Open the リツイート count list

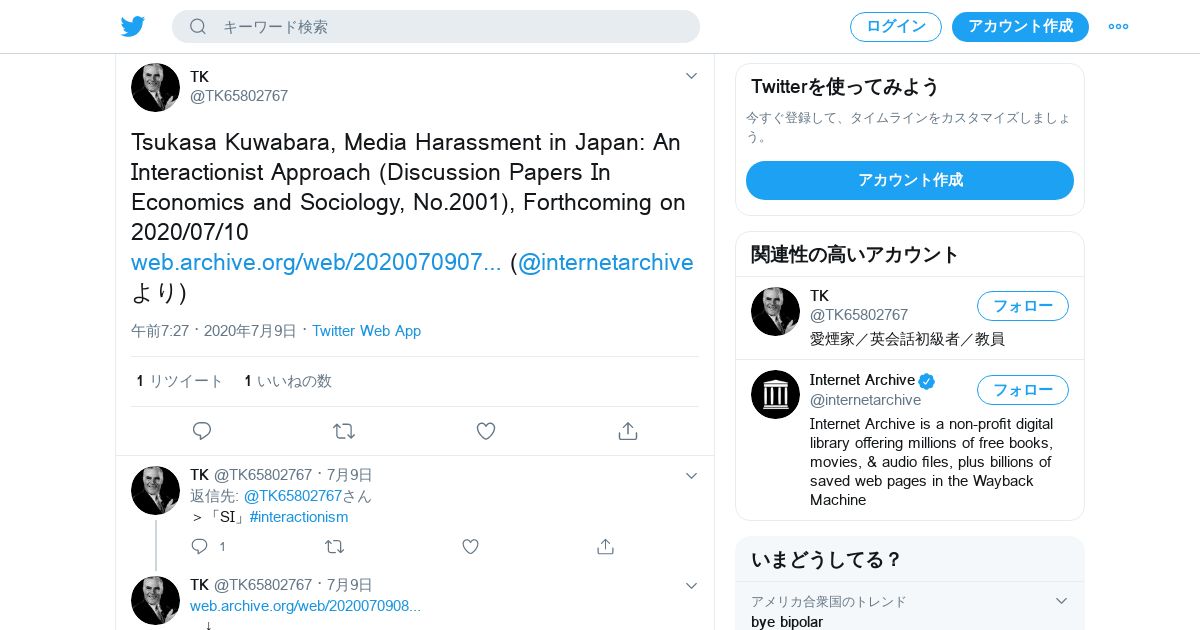[x=180, y=381]
